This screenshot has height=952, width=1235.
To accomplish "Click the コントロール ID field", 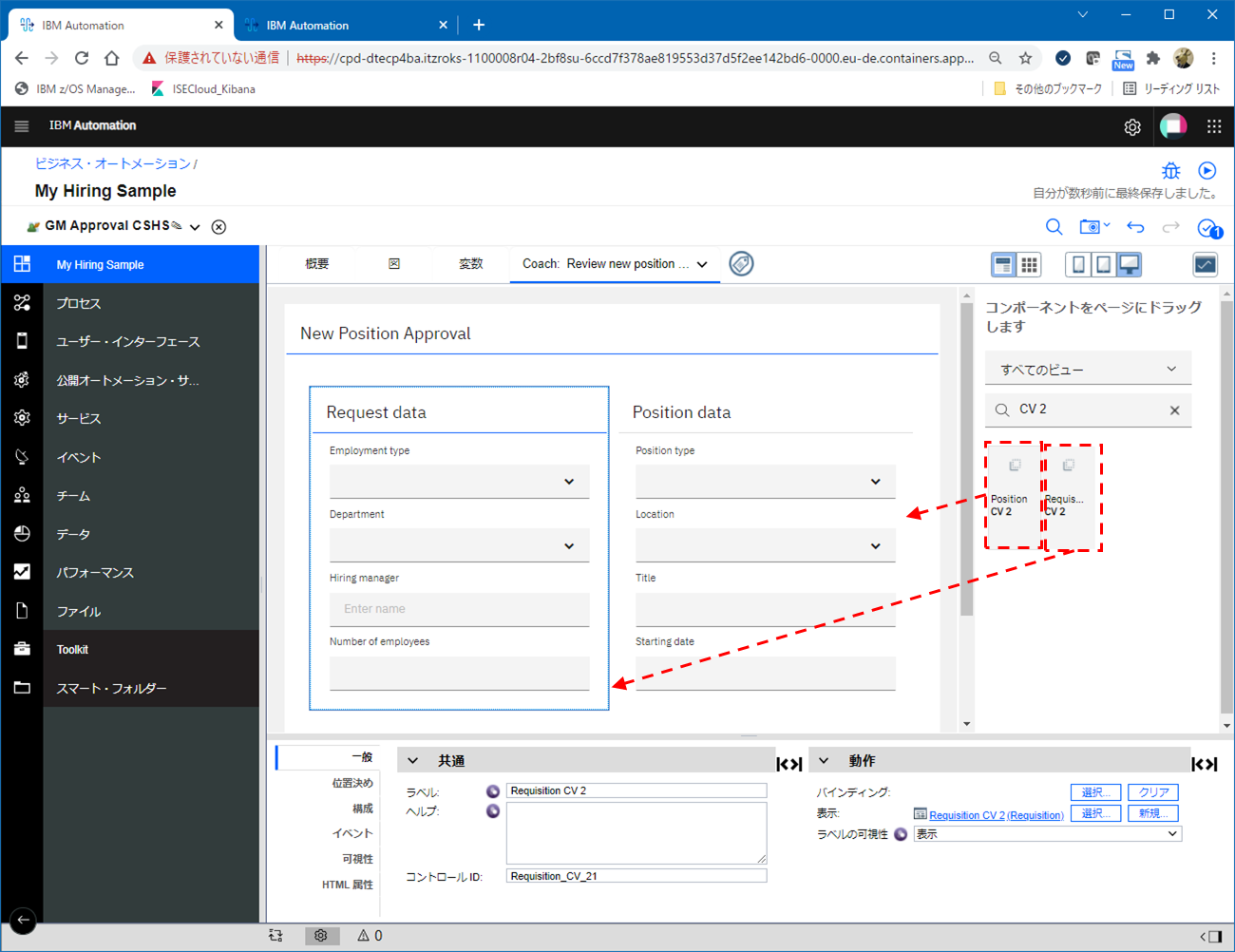I will 636,876.
